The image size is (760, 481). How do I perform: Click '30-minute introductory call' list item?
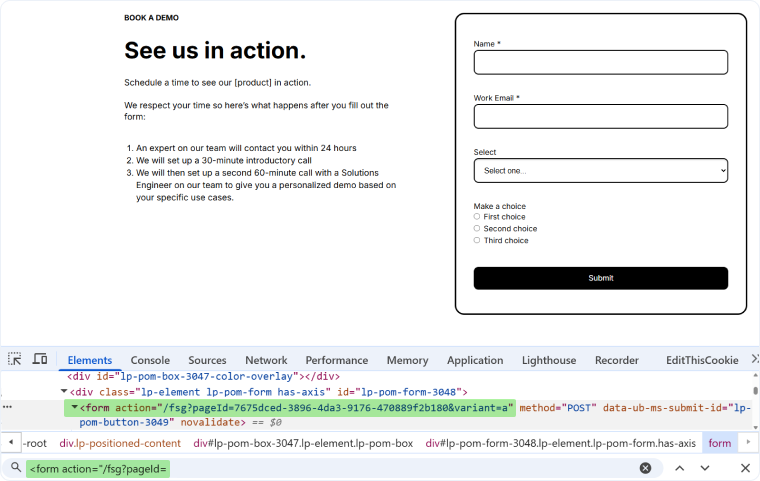coord(223,160)
